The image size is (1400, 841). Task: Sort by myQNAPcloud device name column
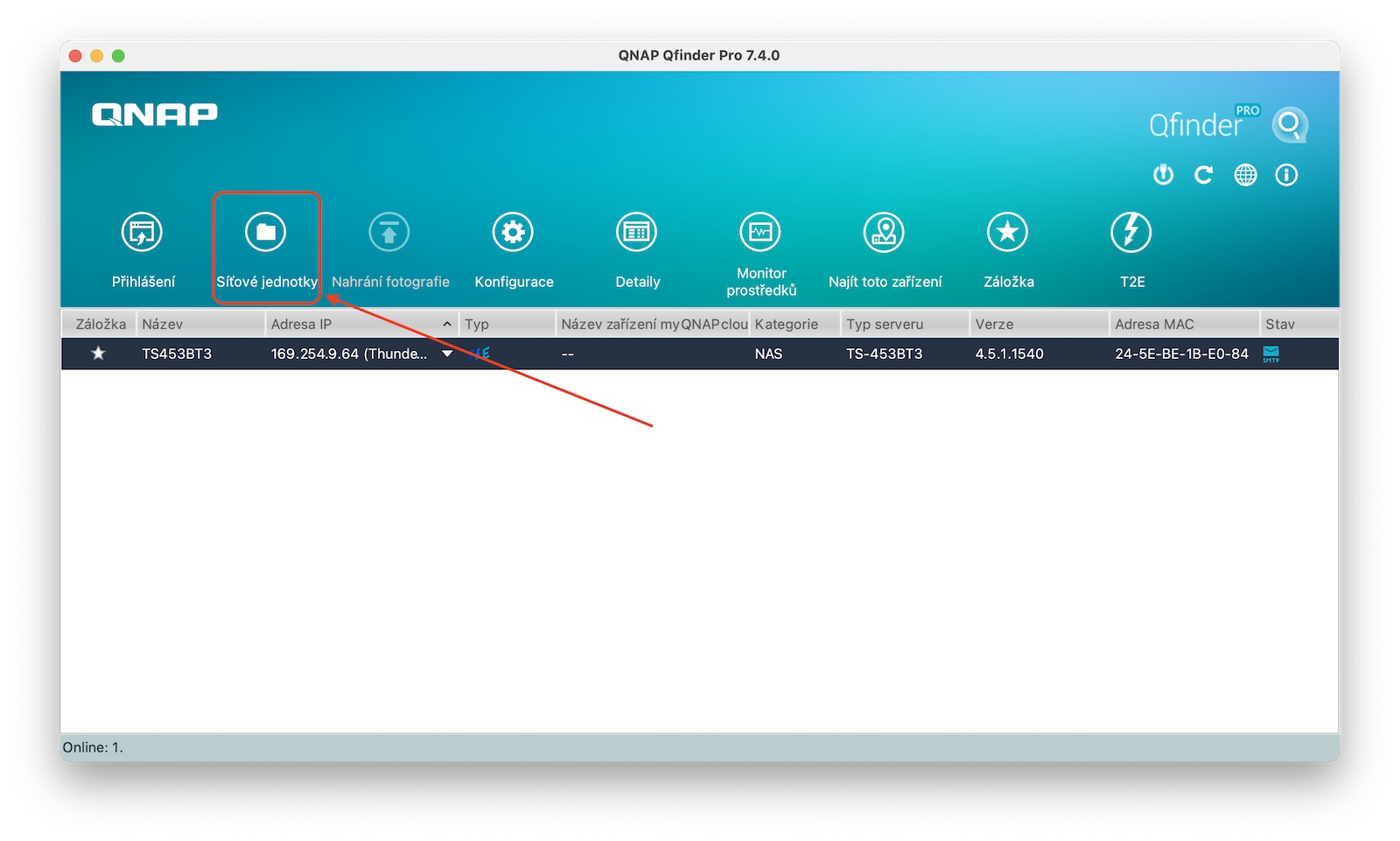click(x=653, y=324)
